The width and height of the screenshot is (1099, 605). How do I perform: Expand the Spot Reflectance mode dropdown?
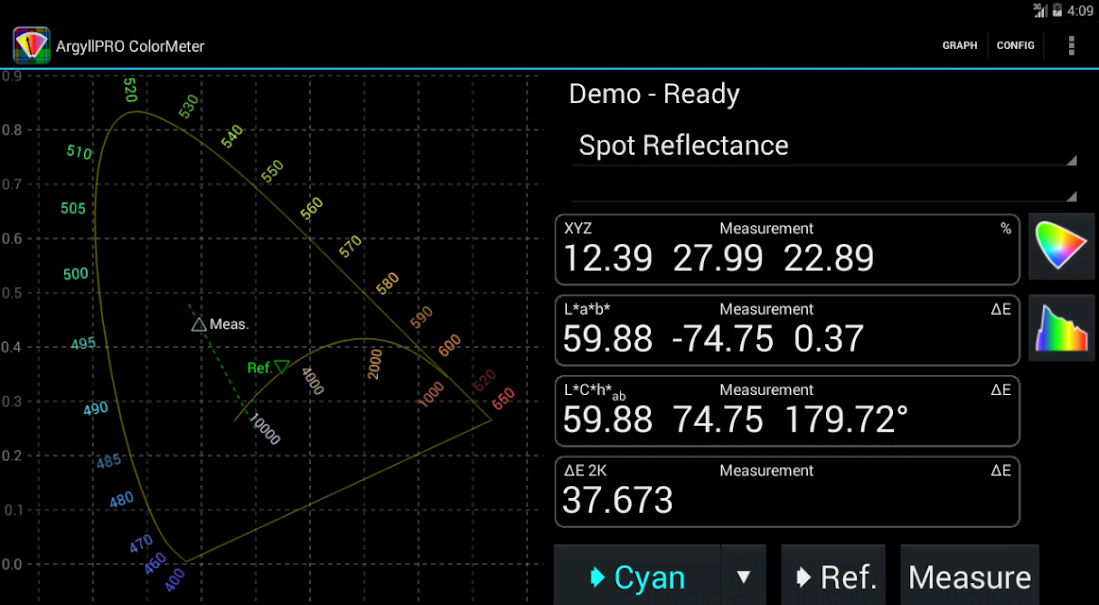pos(824,147)
